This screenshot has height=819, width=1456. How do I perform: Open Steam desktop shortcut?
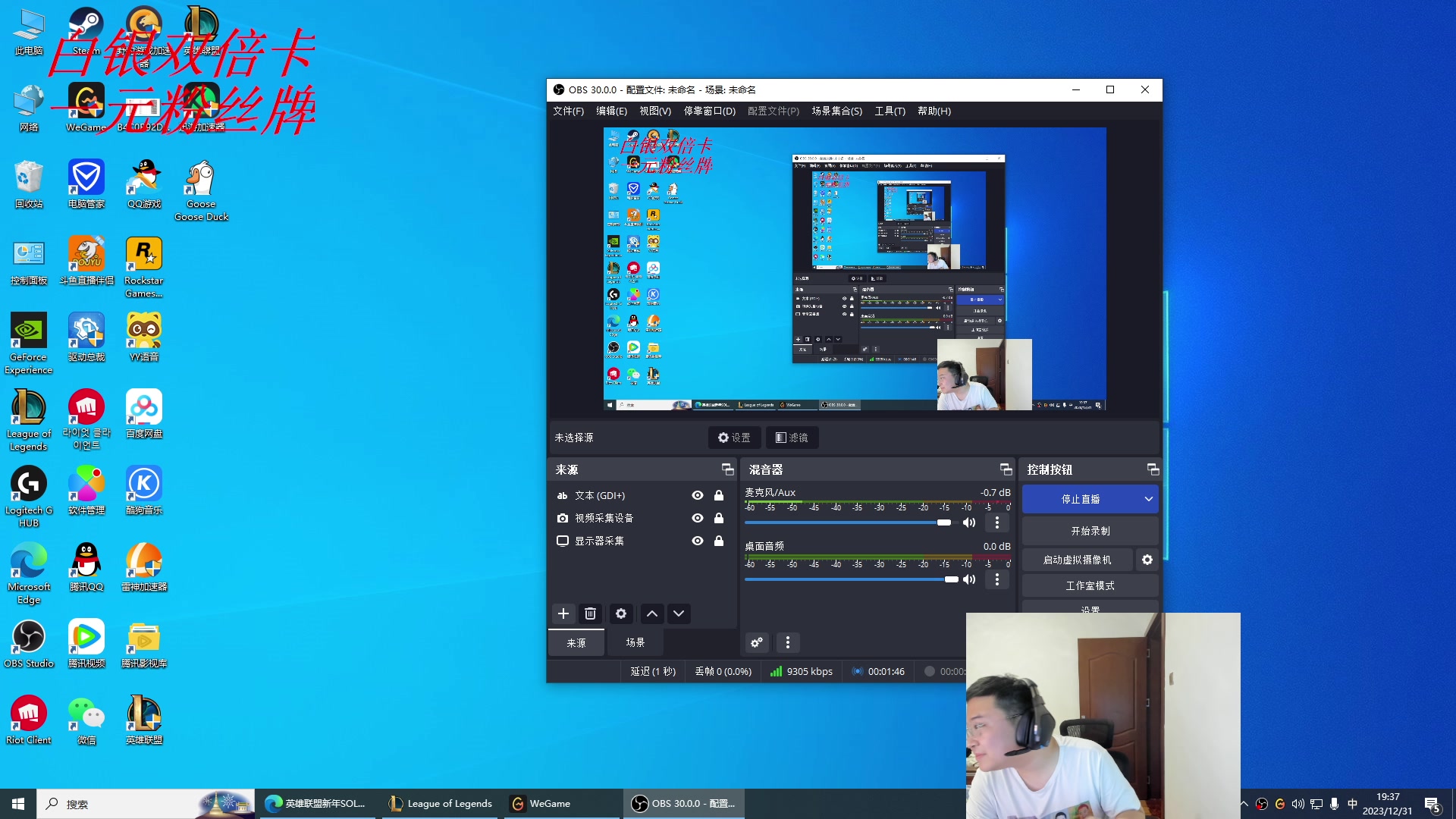pos(86,32)
